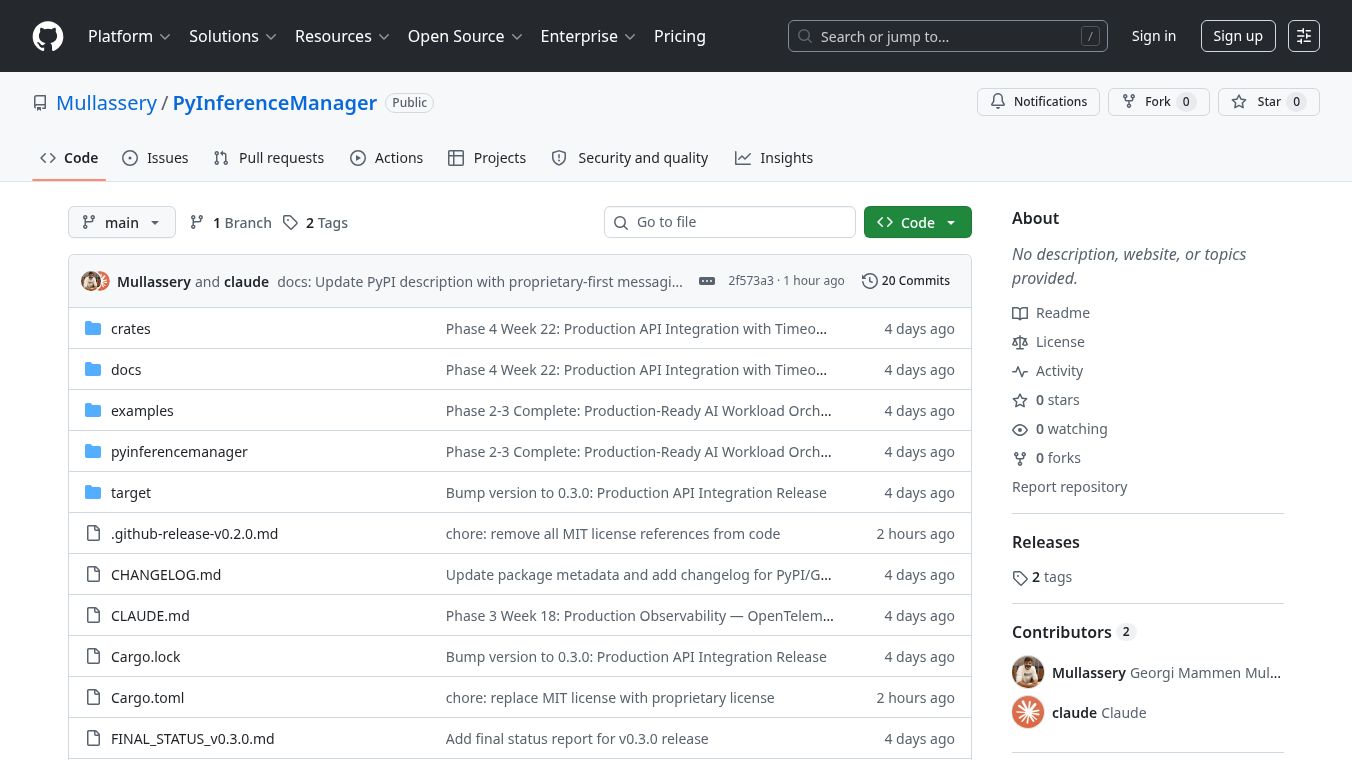1352x760 pixels.
Task: Switch to the Code tab
Action: pyautogui.click(x=69, y=158)
